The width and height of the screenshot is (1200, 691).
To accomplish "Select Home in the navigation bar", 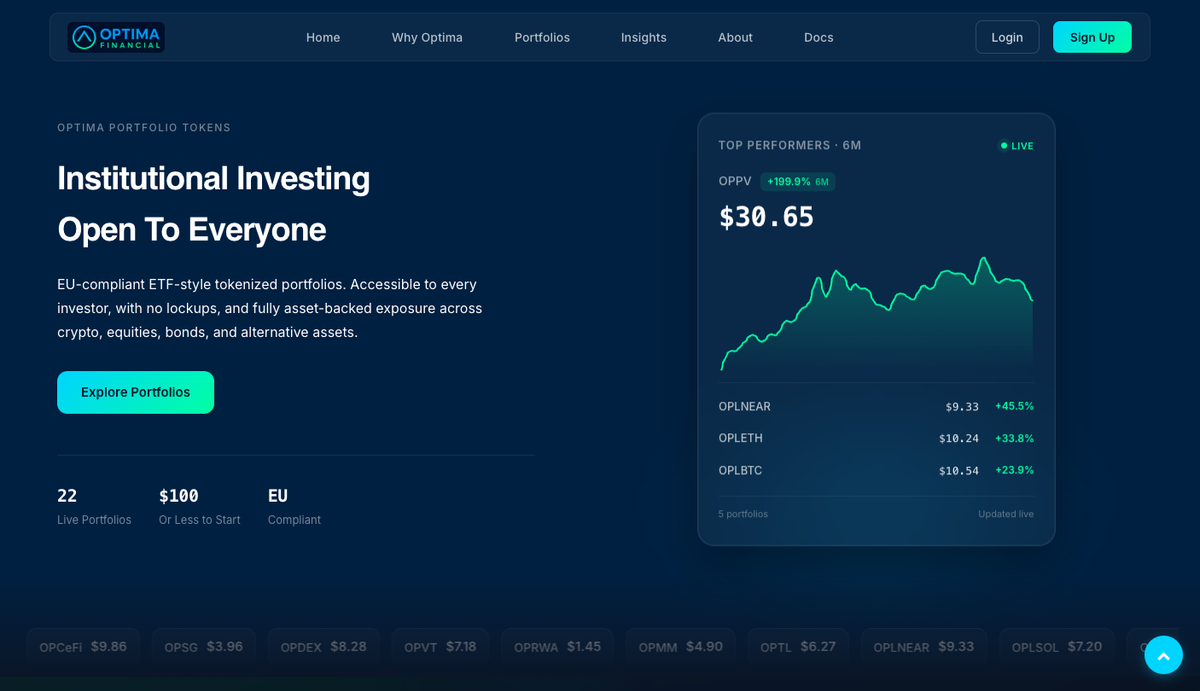I will (322, 37).
